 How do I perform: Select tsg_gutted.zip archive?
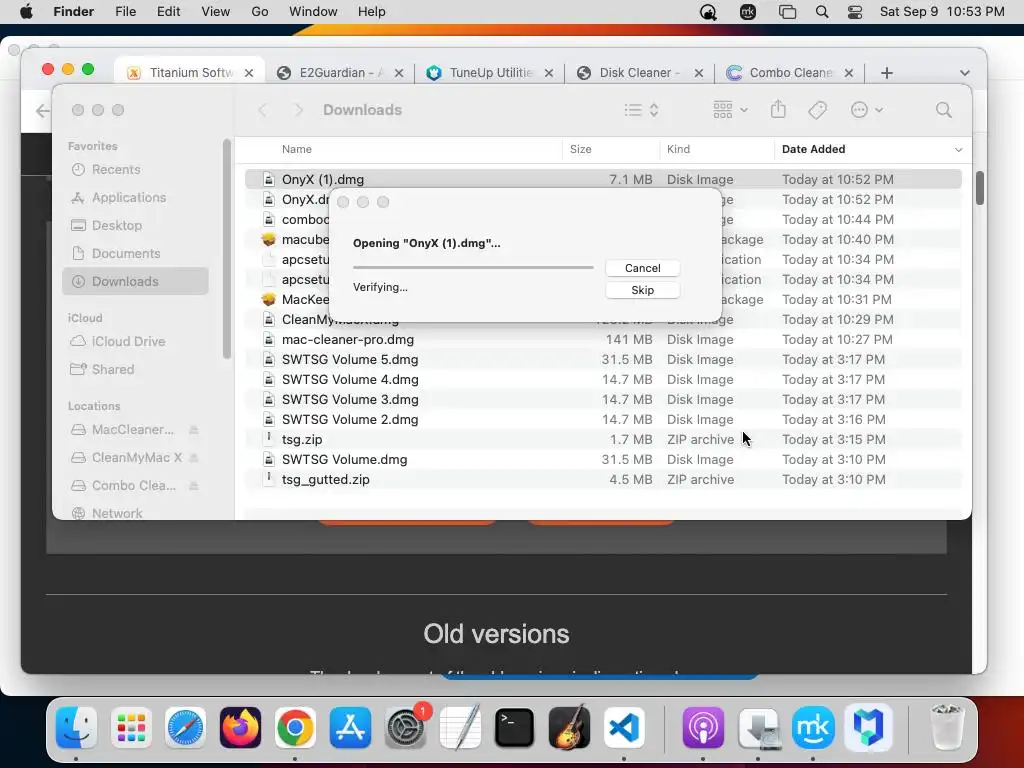[603, 479]
